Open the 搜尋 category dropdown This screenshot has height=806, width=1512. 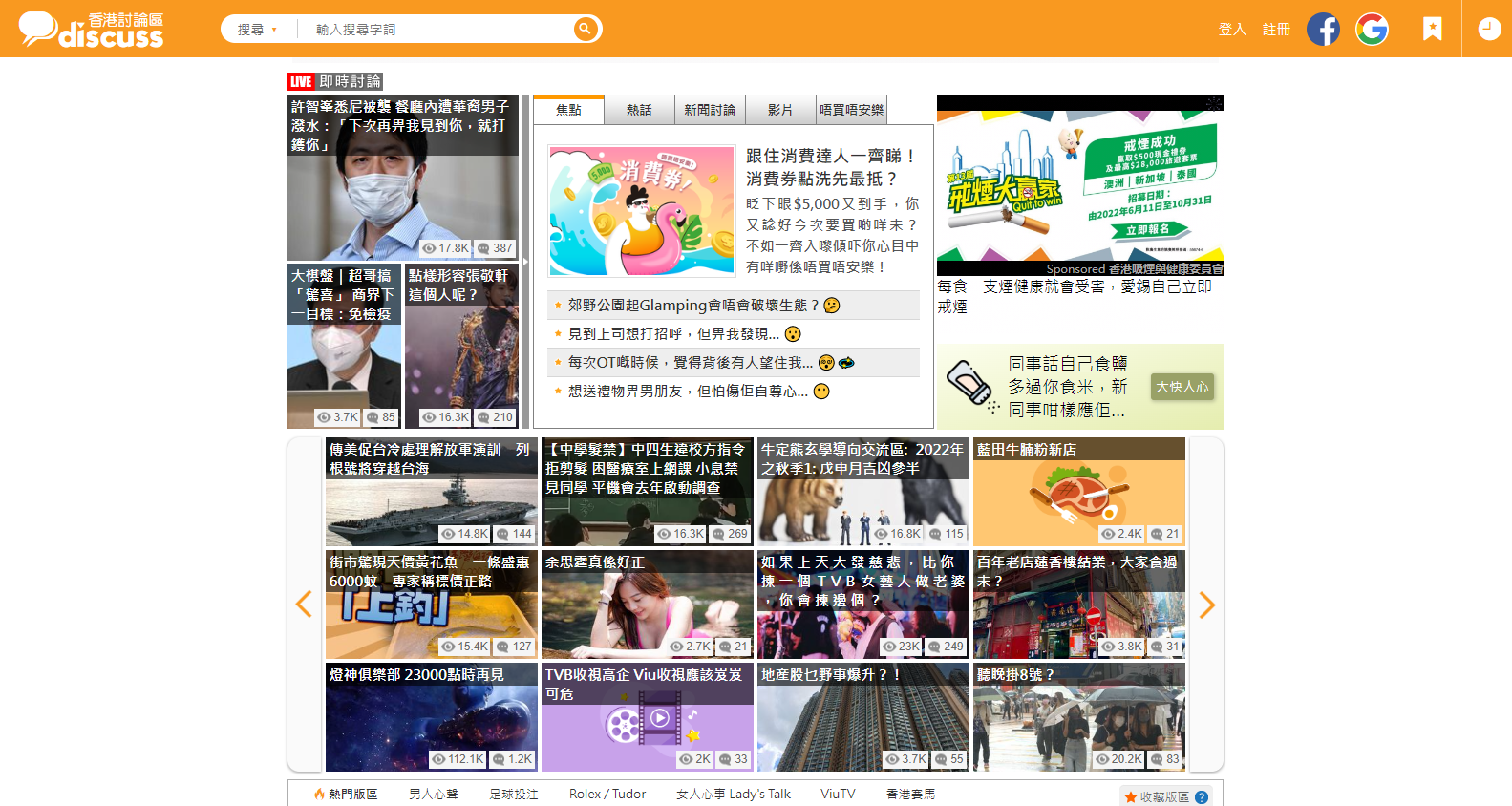(258, 30)
